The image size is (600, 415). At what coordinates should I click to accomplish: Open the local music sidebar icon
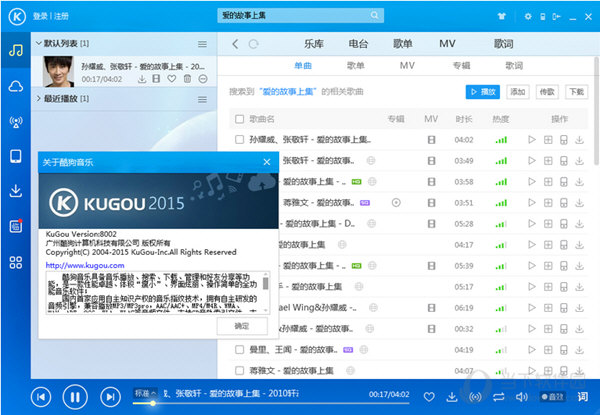16,50
